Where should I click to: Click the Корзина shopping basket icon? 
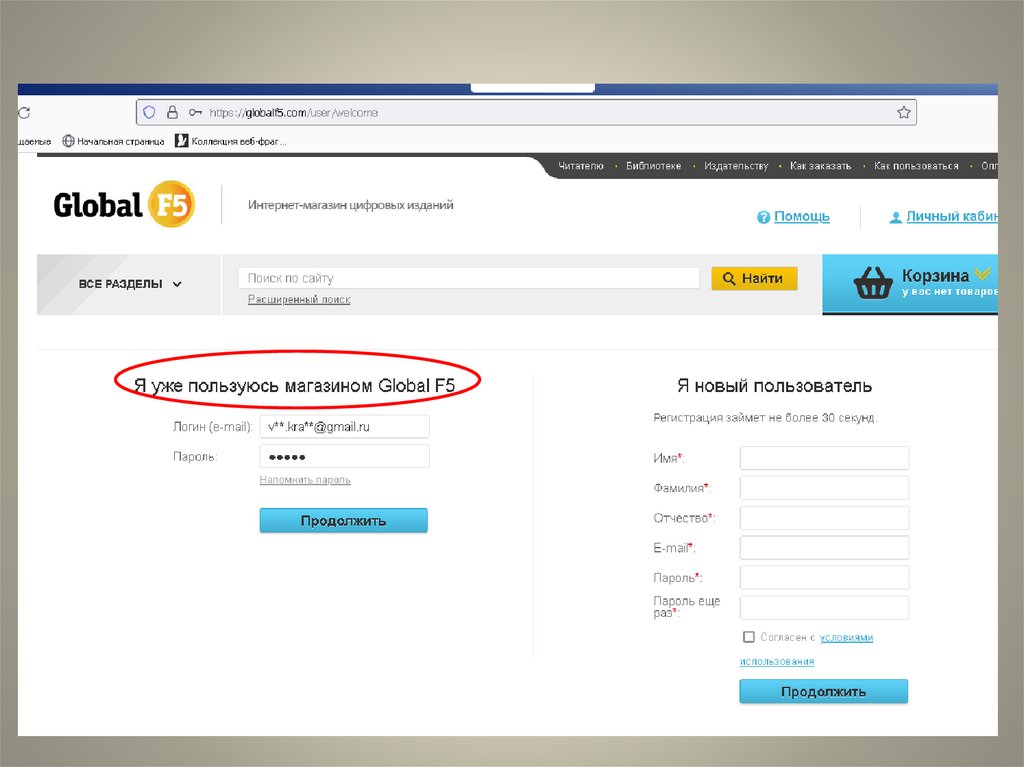tap(873, 283)
